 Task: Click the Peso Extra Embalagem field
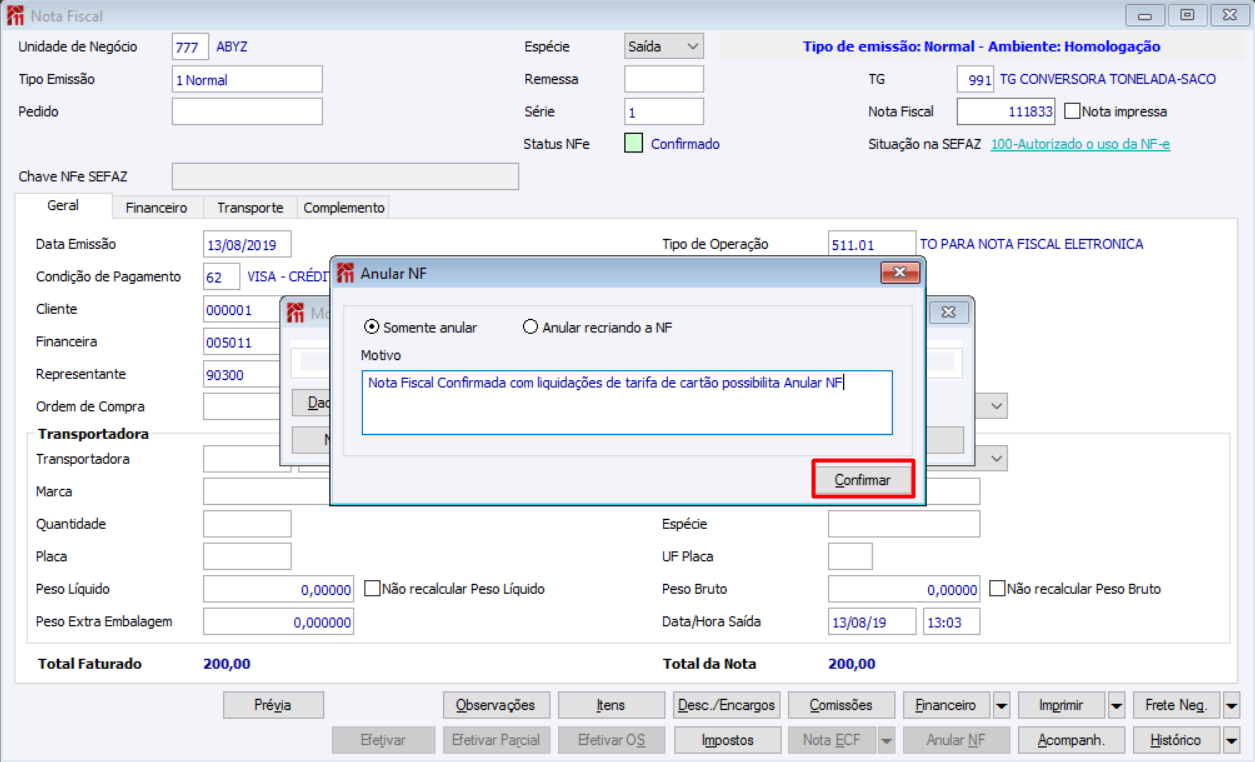(278, 621)
